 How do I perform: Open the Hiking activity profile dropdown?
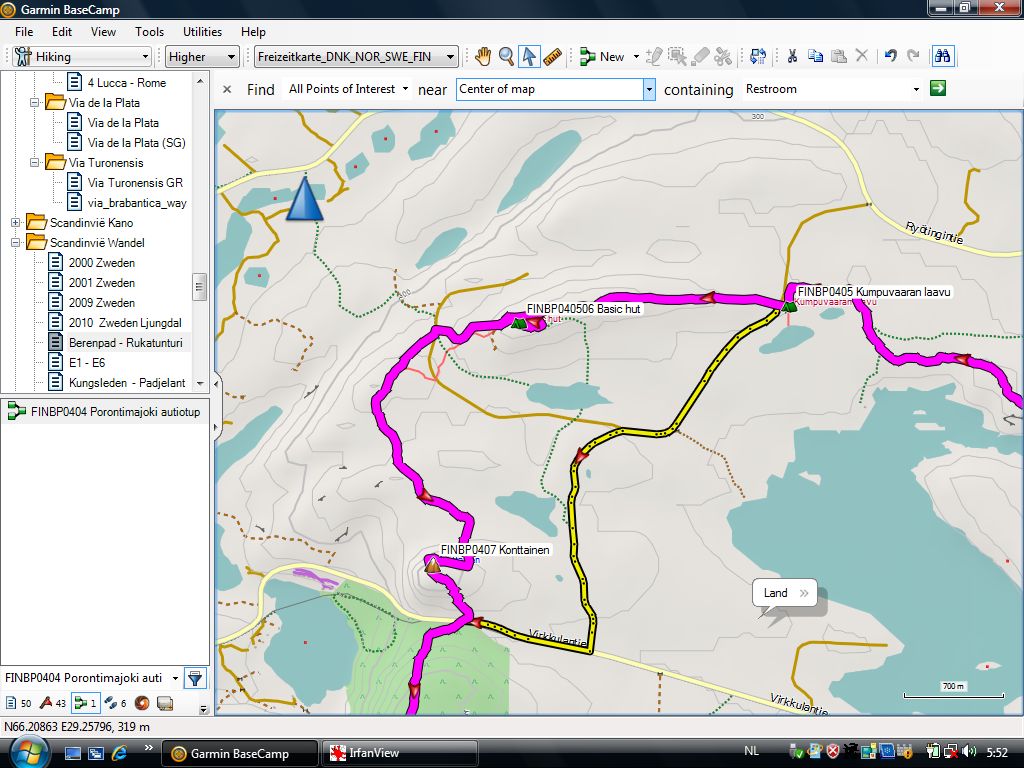pyautogui.click(x=82, y=57)
